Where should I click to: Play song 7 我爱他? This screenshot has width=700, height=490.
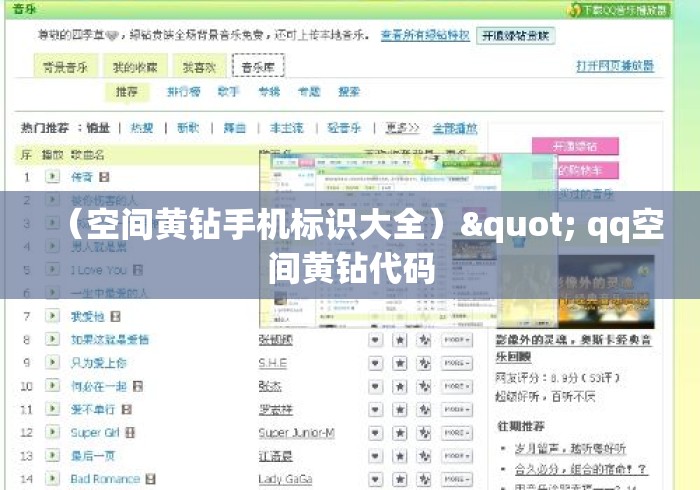click(52, 316)
